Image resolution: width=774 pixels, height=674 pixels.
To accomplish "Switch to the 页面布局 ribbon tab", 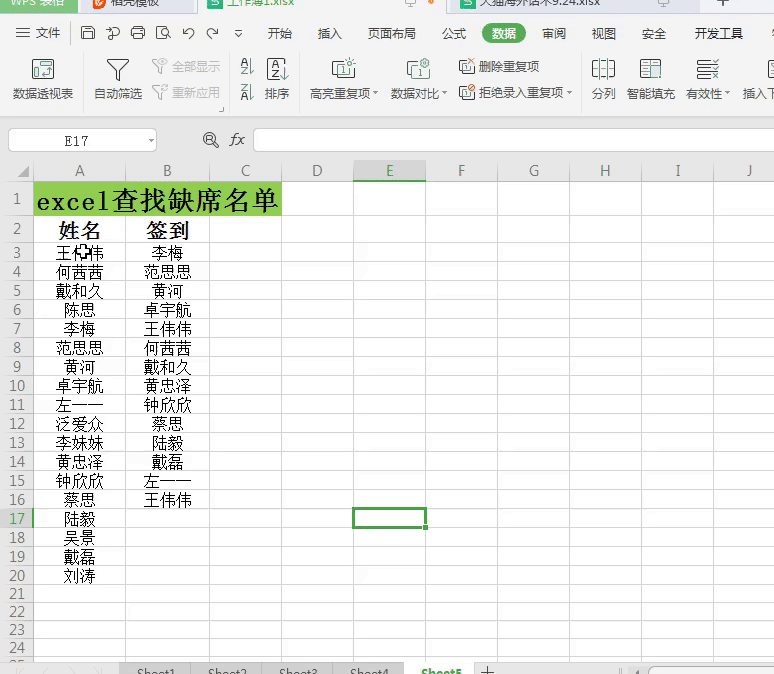I will 391,34.
